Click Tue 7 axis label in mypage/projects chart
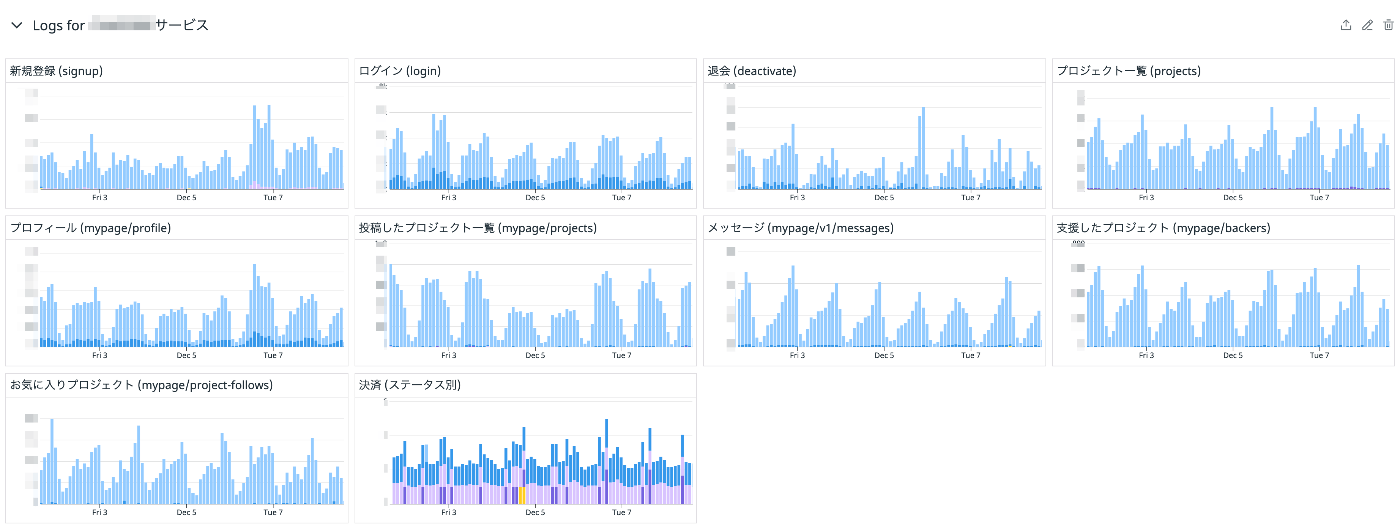This screenshot has width=1400, height=531. 621,355
